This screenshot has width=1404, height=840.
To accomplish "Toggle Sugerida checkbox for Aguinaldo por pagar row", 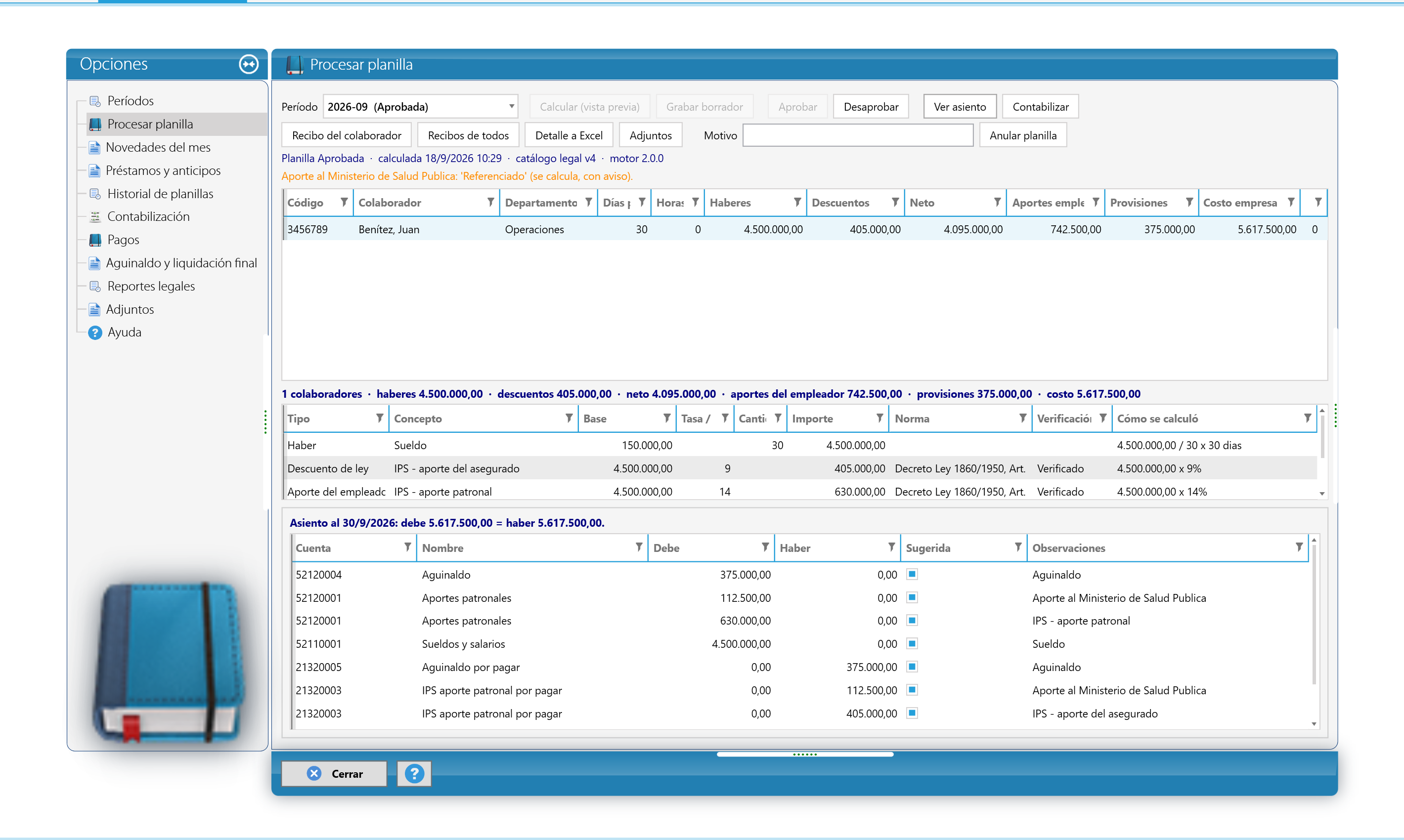I will tap(912, 667).
